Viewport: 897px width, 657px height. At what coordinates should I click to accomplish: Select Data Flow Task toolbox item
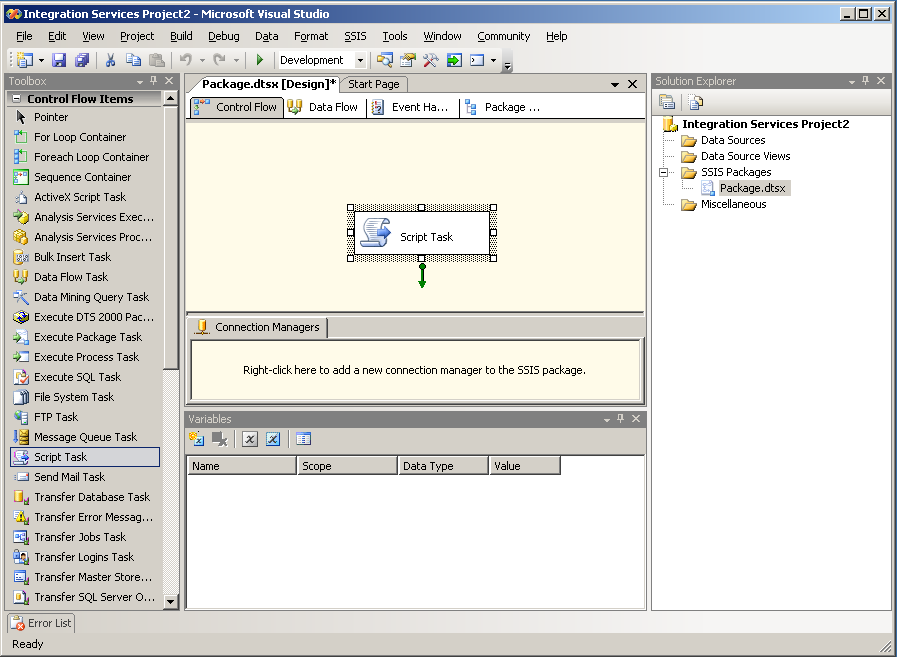click(x=85, y=277)
